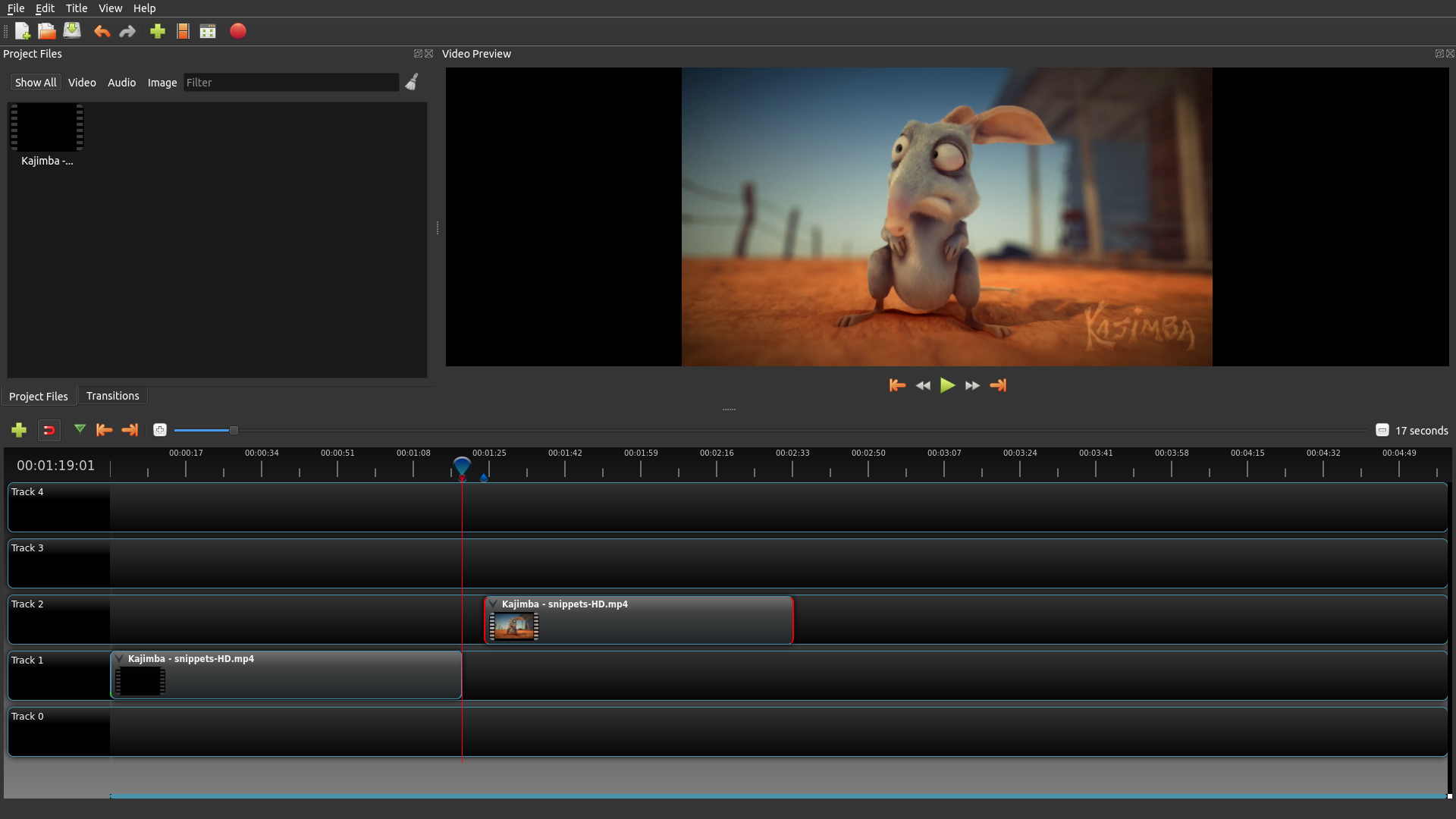Rewind the video preview
The width and height of the screenshot is (1456, 819).
pyautogui.click(x=923, y=385)
